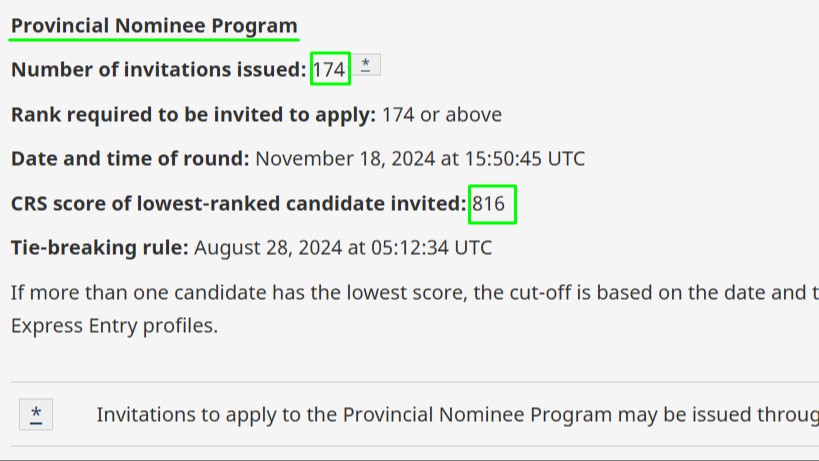Click the August 28, 2024 tie-breaking date
Image resolution: width=819 pixels, height=461 pixels.
(x=268, y=247)
